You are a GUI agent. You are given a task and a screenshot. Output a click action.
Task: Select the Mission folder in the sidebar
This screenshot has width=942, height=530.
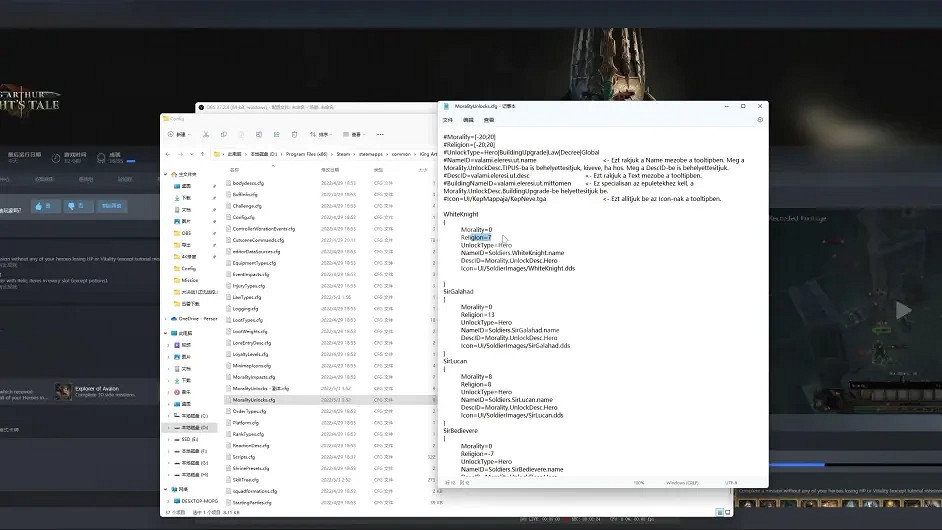[x=189, y=280]
